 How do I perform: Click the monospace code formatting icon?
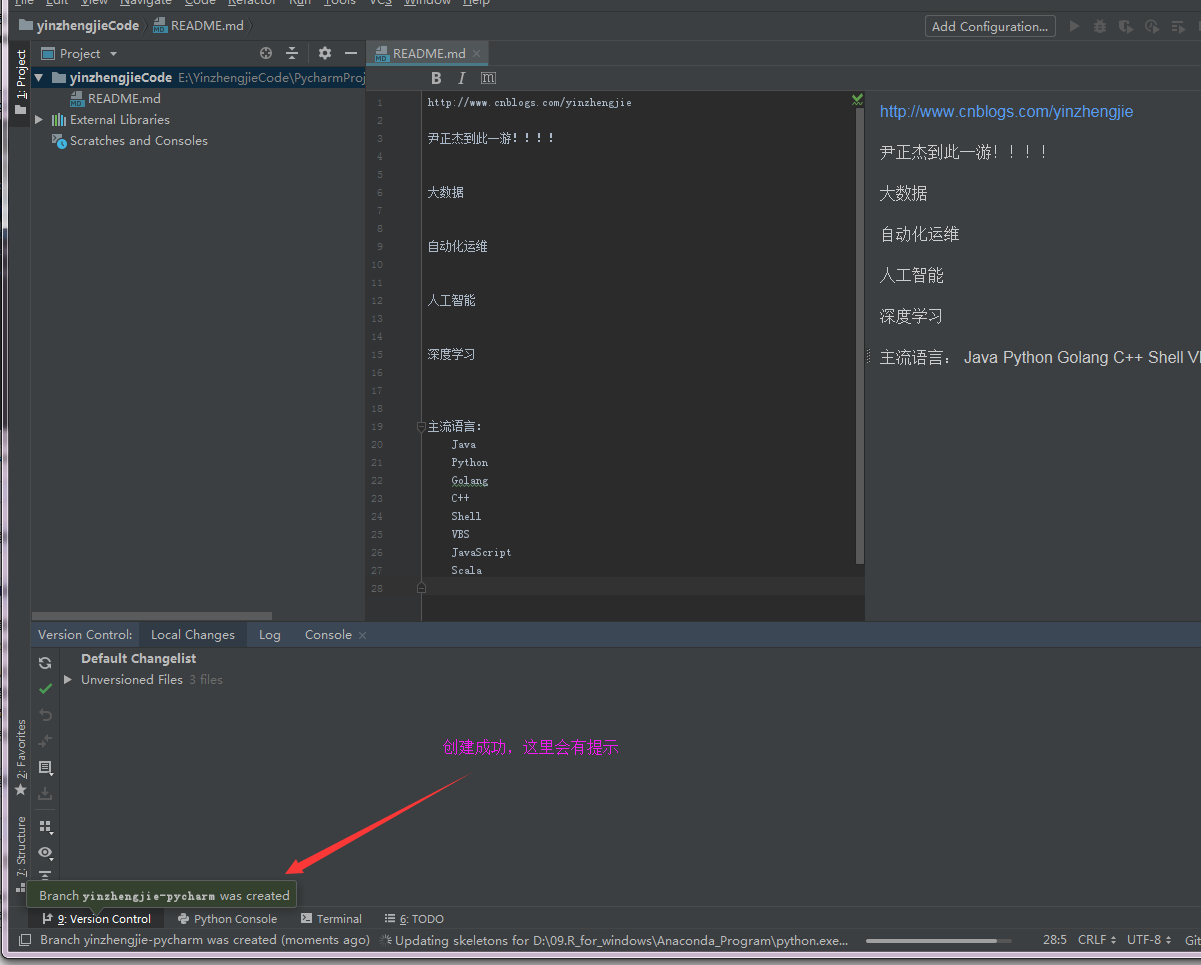point(488,78)
